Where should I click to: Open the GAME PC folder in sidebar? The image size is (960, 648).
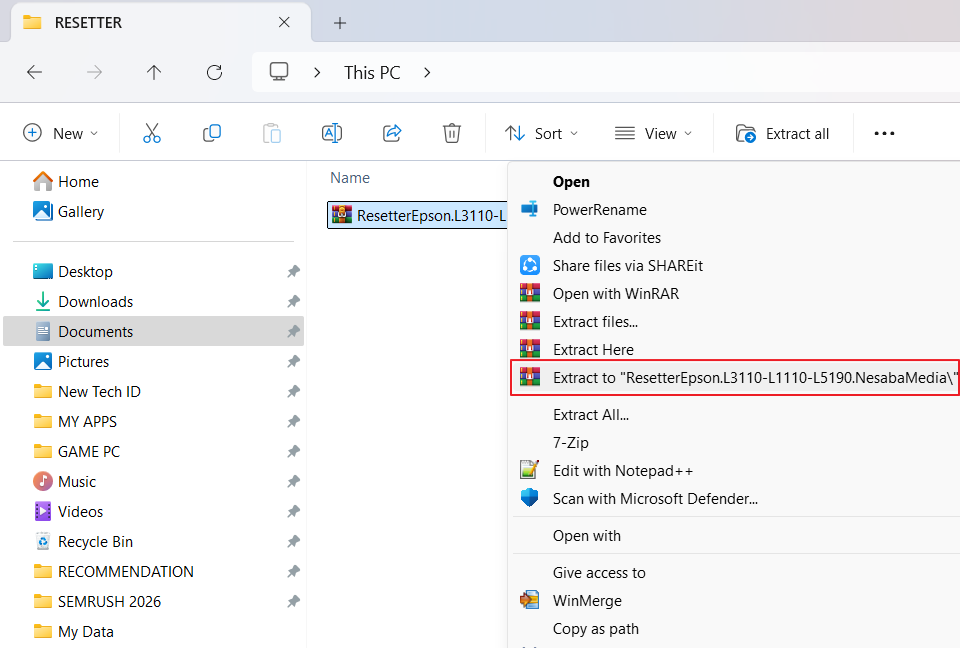[89, 452]
